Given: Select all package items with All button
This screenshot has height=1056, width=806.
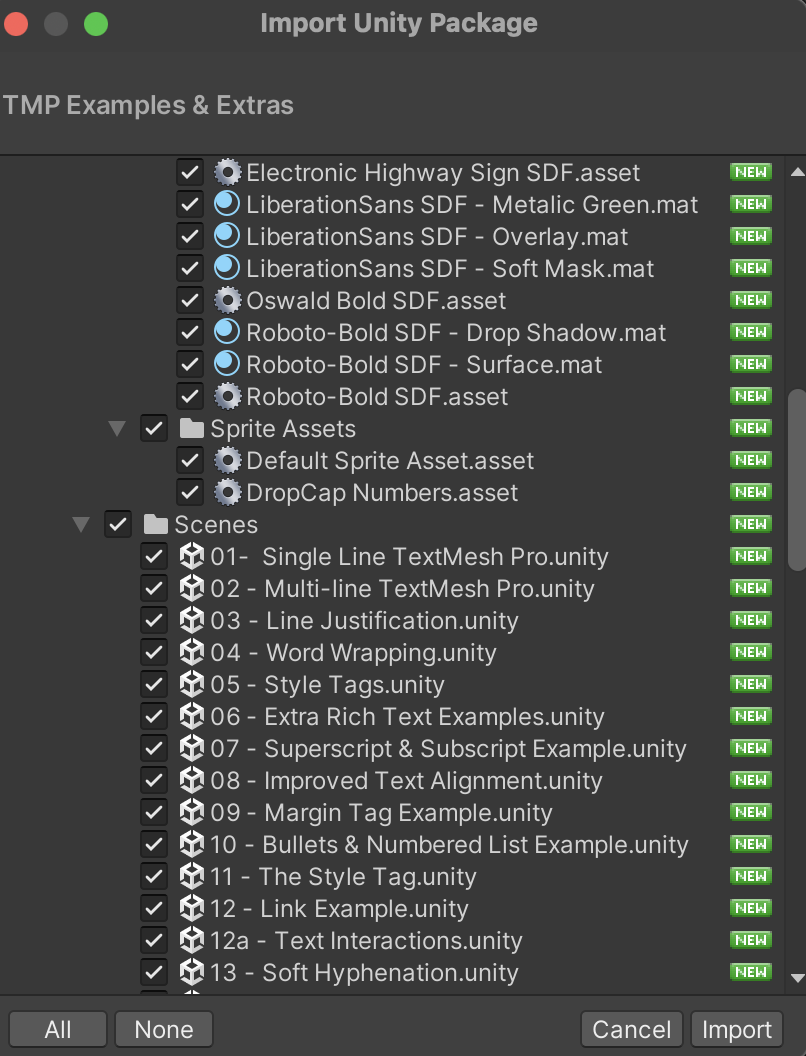Looking at the screenshot, I should [x=58, y=1029].
